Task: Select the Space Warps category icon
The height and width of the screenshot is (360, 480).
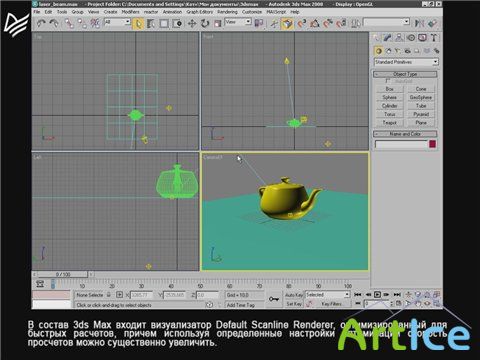Action: point(427,51)
